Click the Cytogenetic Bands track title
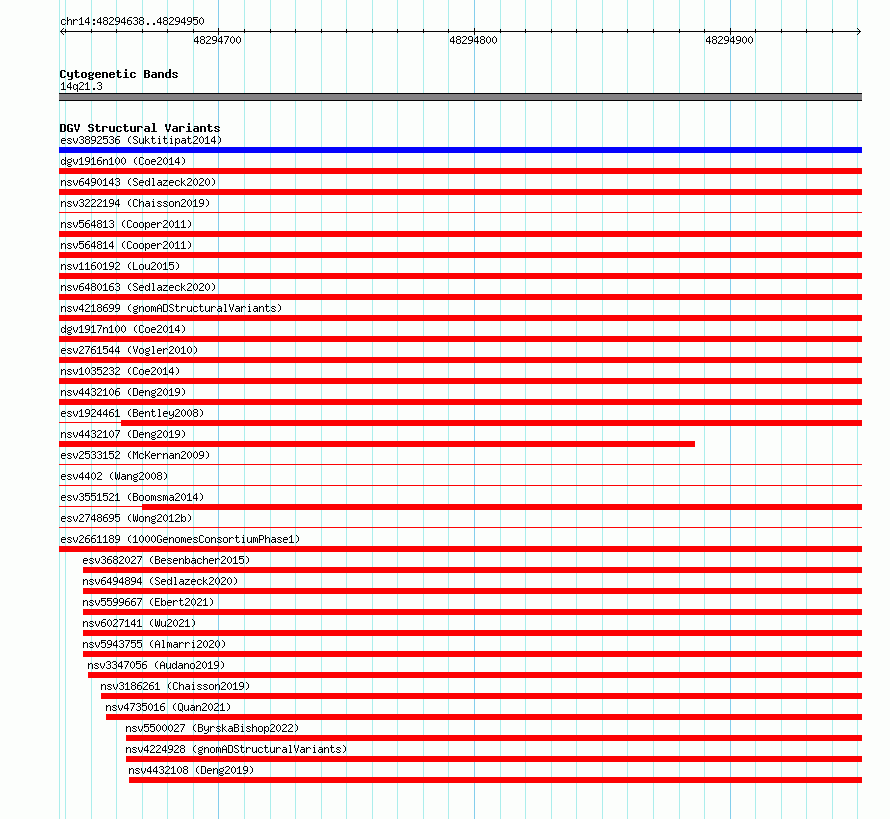The width and height of the screenshot is (890, 819). click(119, 74)
